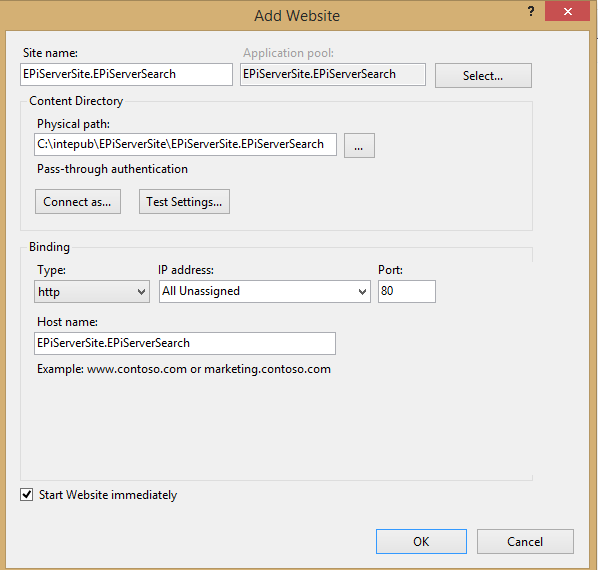Click the help question mark icon

[531, 11]
